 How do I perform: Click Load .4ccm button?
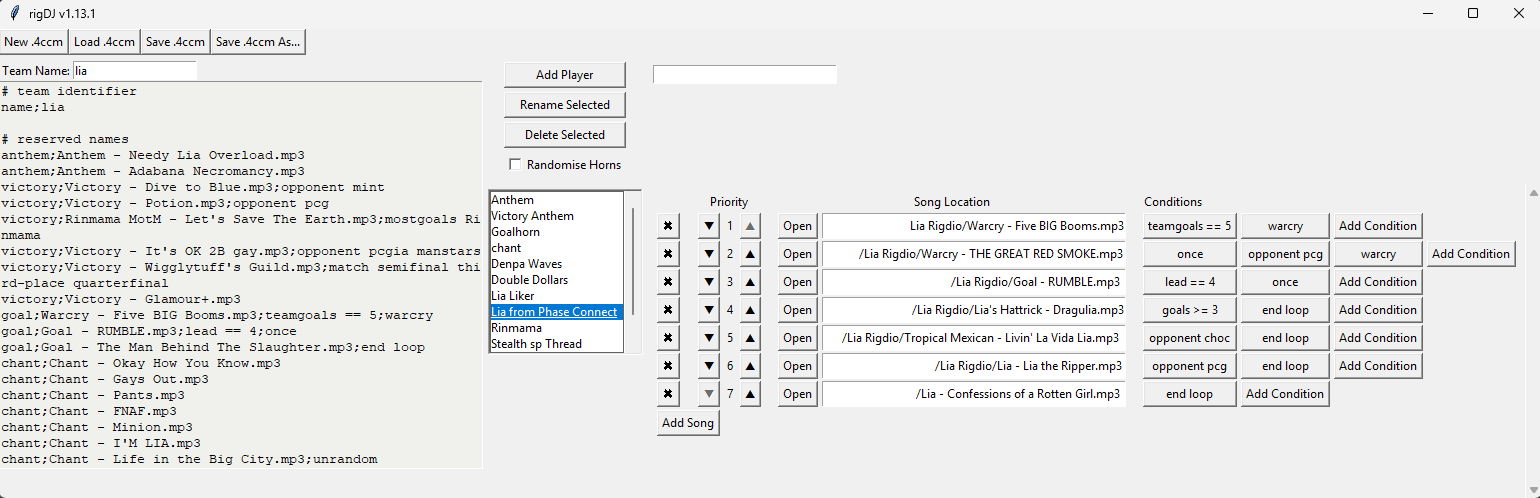click(105, 42)
